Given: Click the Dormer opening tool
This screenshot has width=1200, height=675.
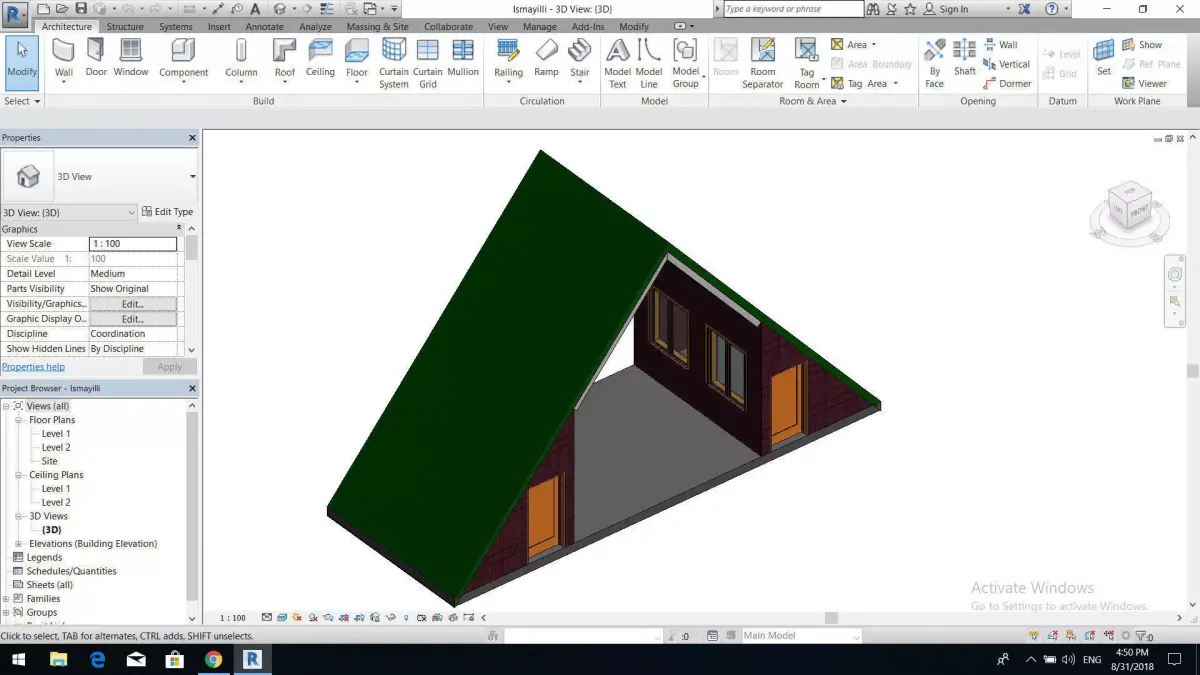Looking at the screenshot, I should coord(1007,84).
